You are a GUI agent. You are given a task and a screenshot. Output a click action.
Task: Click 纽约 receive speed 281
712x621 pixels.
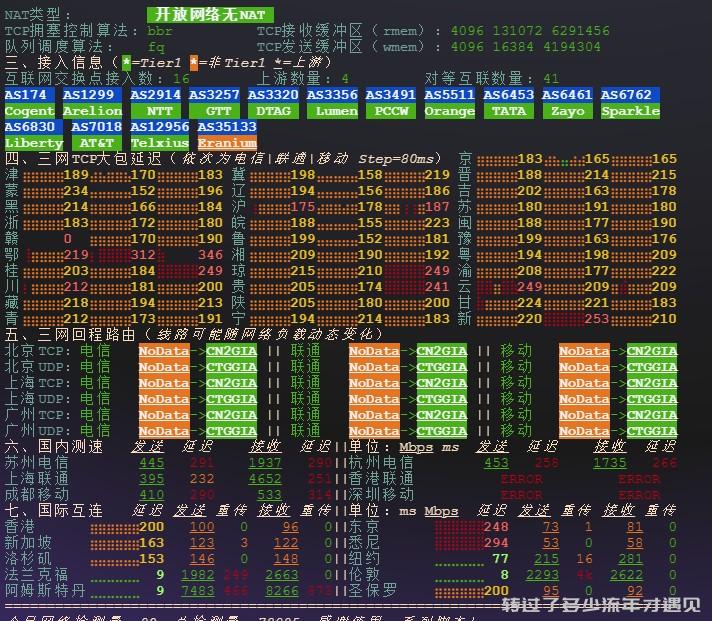pyautogui.click(x=630, y=559)
